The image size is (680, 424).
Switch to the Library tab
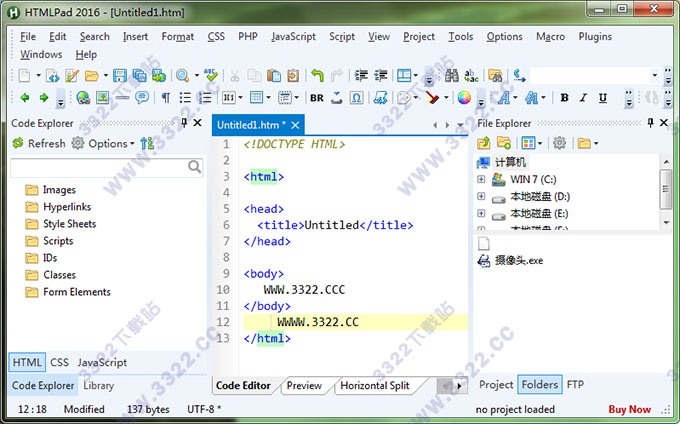[x=98, y=385]
